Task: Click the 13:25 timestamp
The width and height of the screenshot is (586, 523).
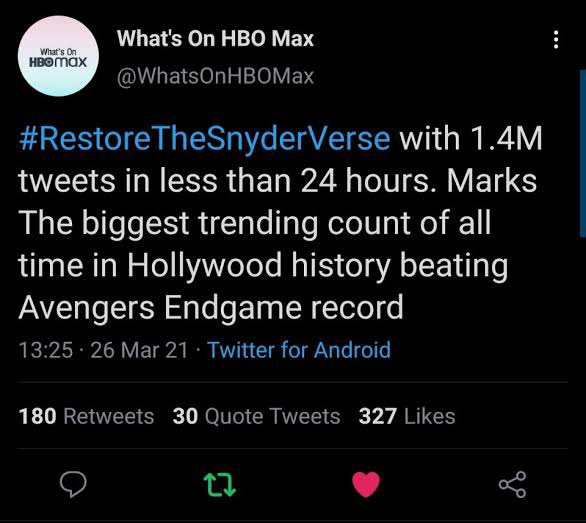Action: coord(46,350)
